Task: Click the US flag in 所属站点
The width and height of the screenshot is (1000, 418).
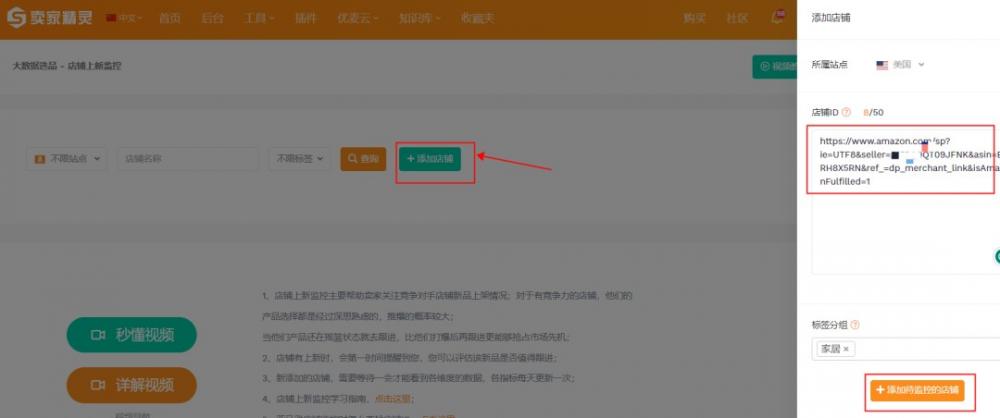Action: pos(882,65)
